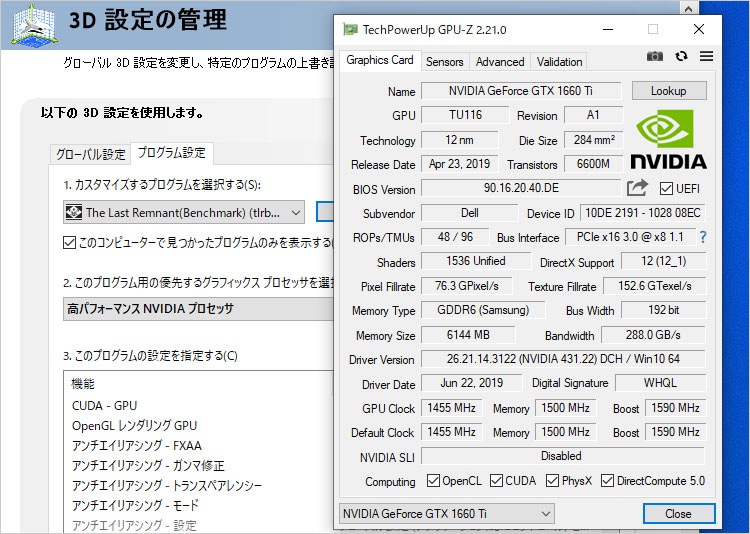Click the Revision value A1

pyautogui.click(x=594, y=115)
